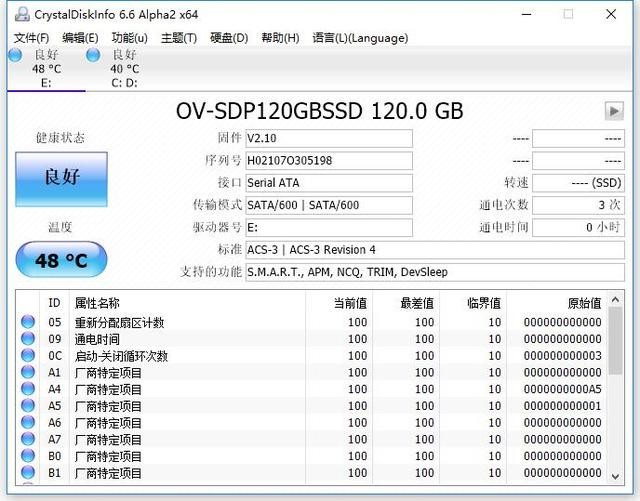Click the transfer mode field SATA/600 | SATA/600

pos(329,205)
